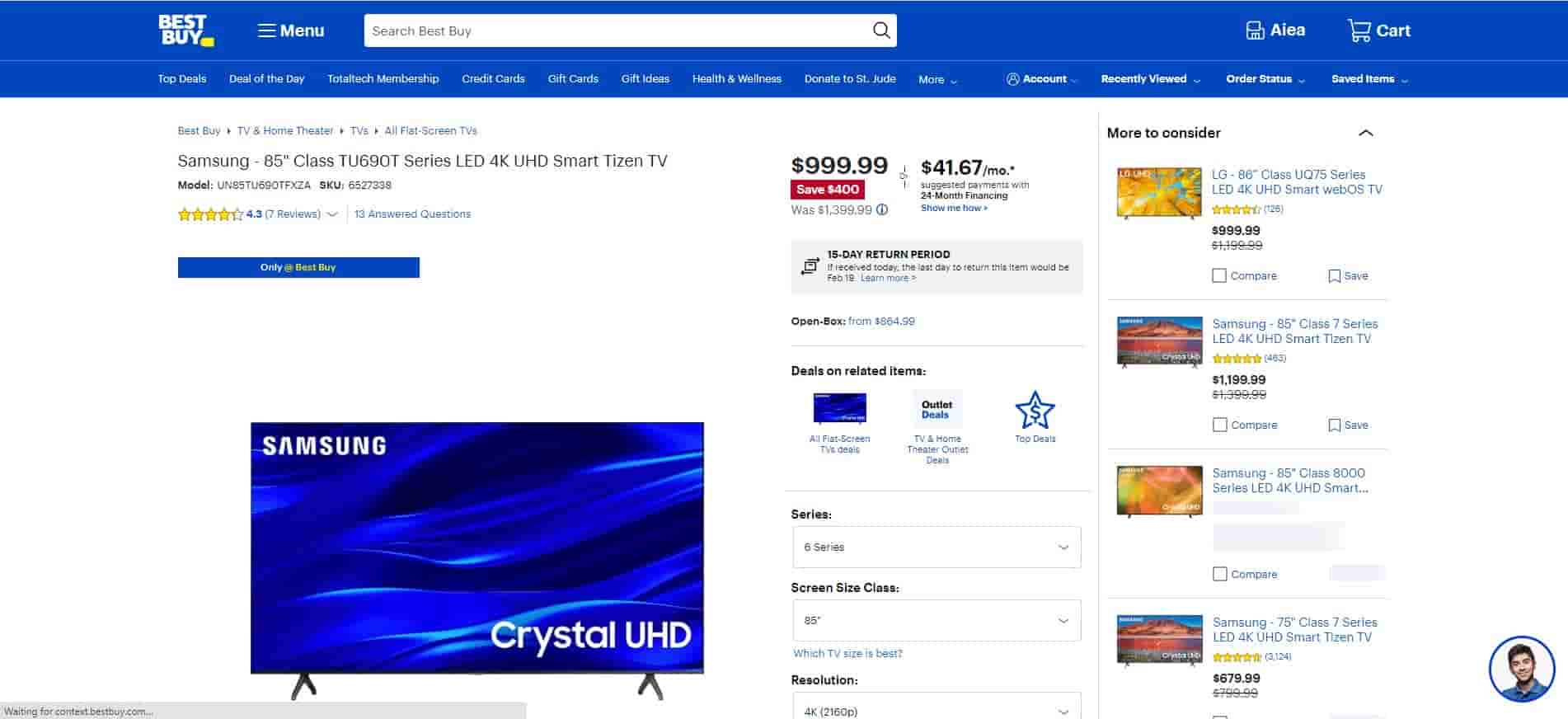Tick Compare for Samsung 85" Class 8000 Series

[x=1219, y=574]
